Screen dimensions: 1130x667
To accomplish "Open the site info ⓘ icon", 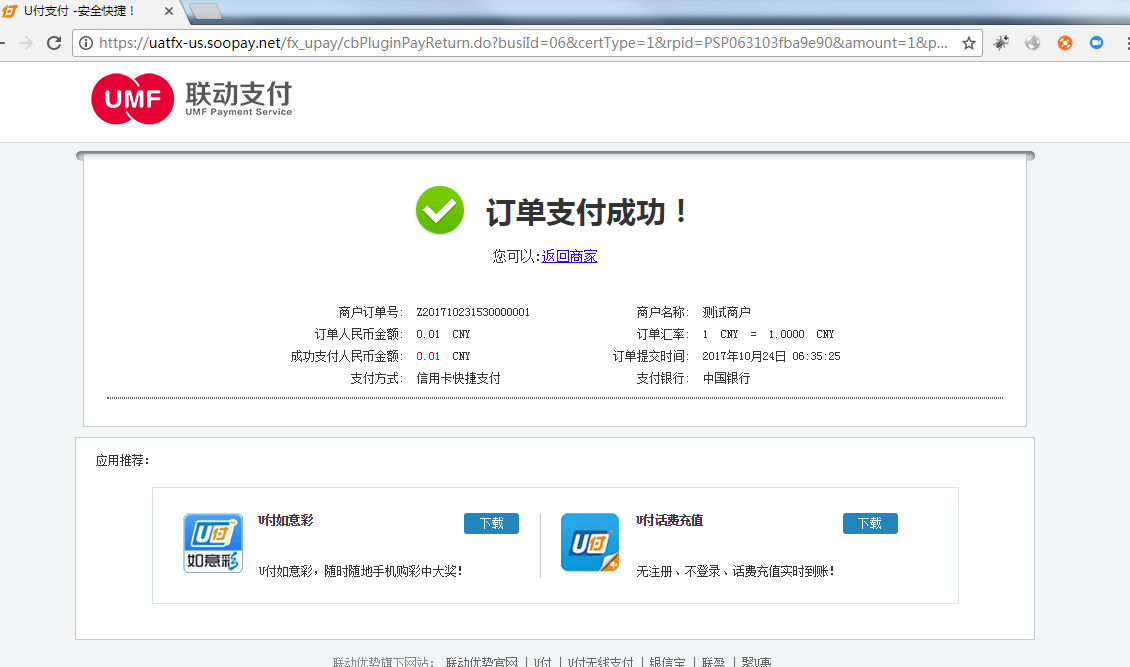I will point(88,43).
